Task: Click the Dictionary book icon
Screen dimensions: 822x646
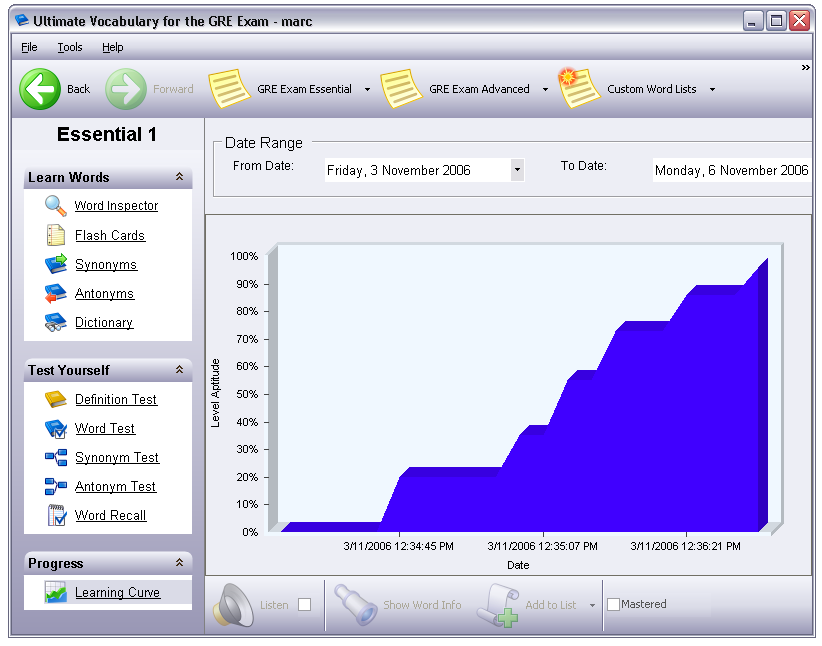Action: 56,322
